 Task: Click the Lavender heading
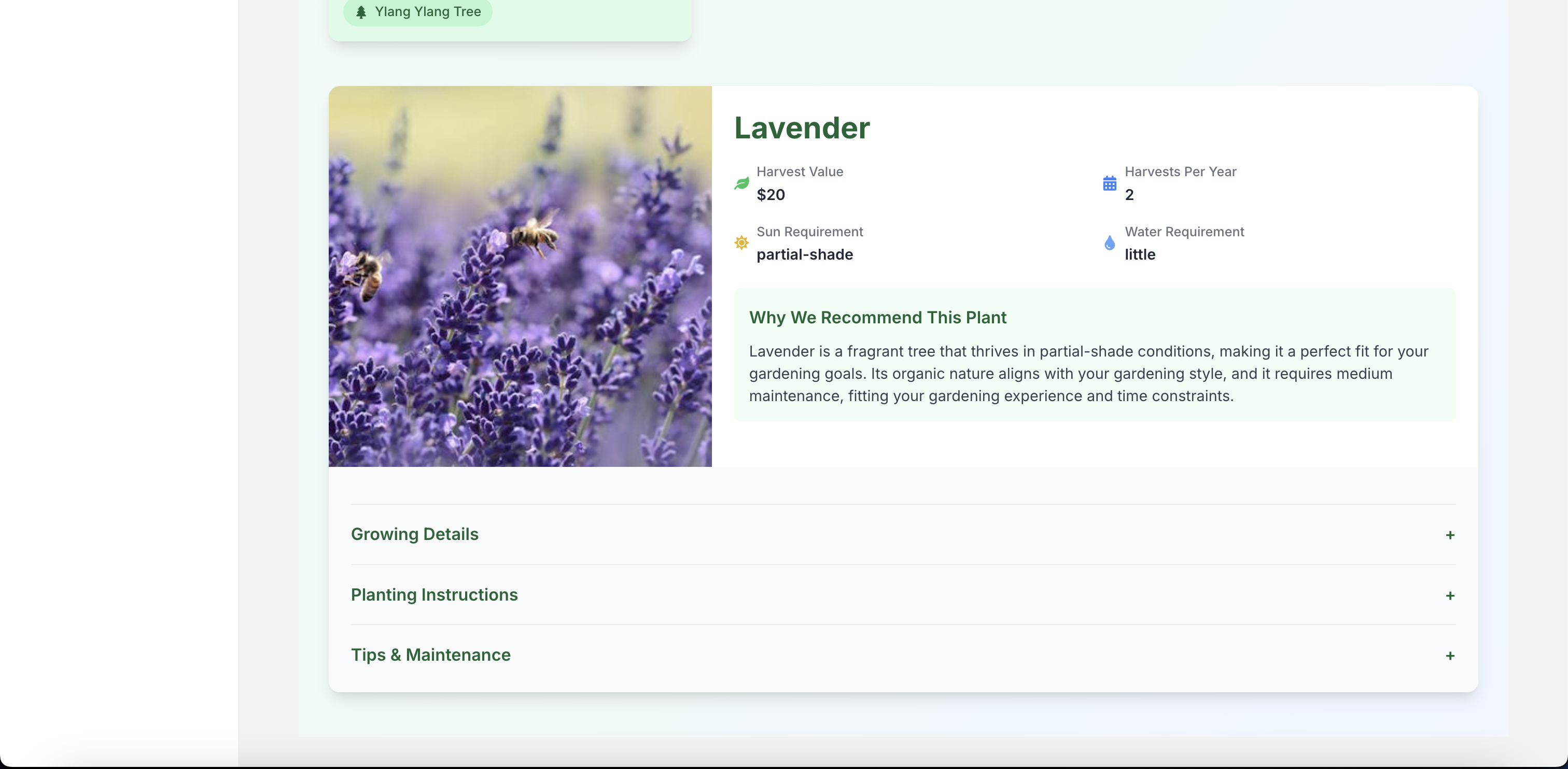coord(801,128)
